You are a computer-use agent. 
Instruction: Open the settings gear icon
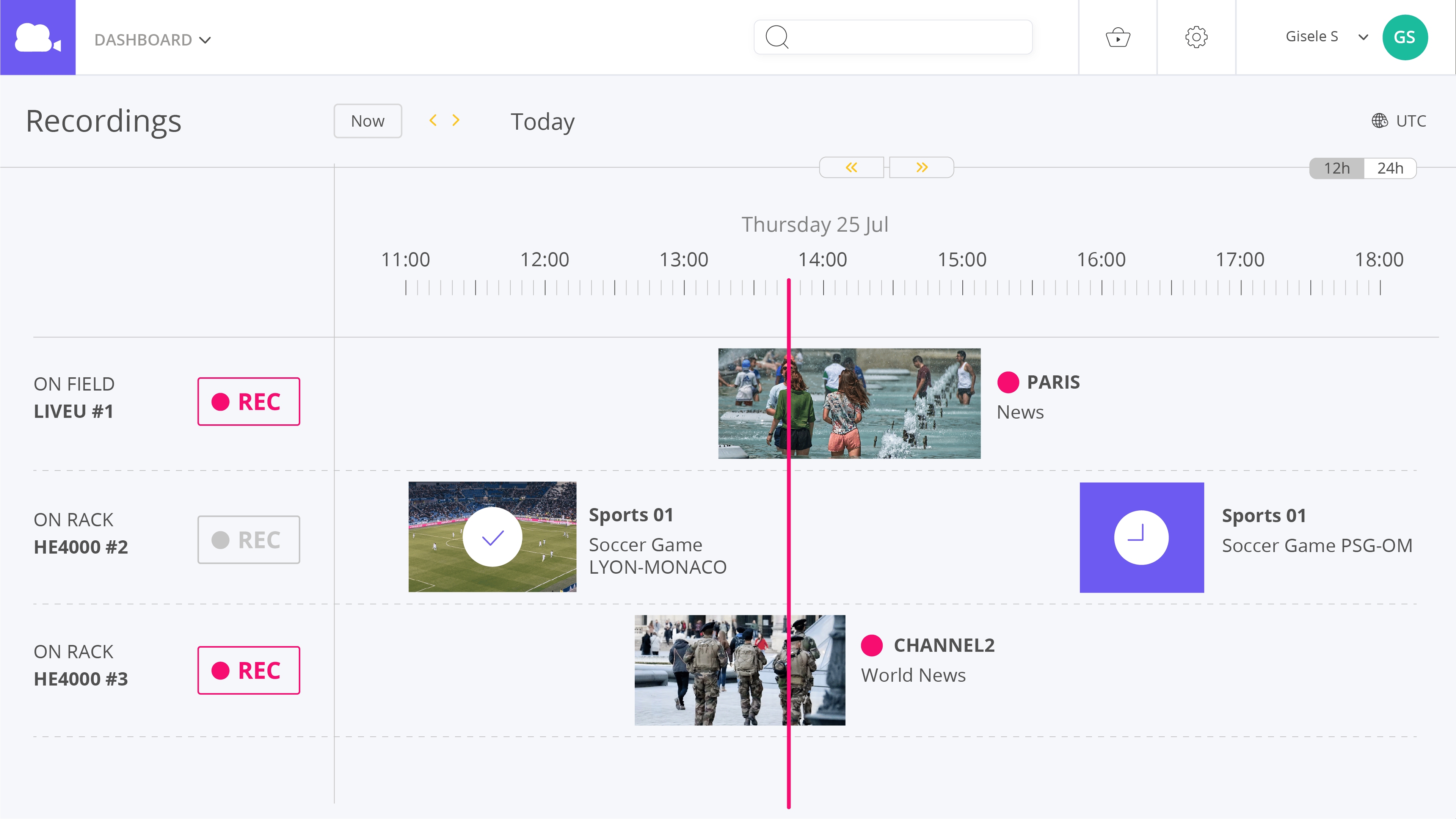(x=1196, y=37)
